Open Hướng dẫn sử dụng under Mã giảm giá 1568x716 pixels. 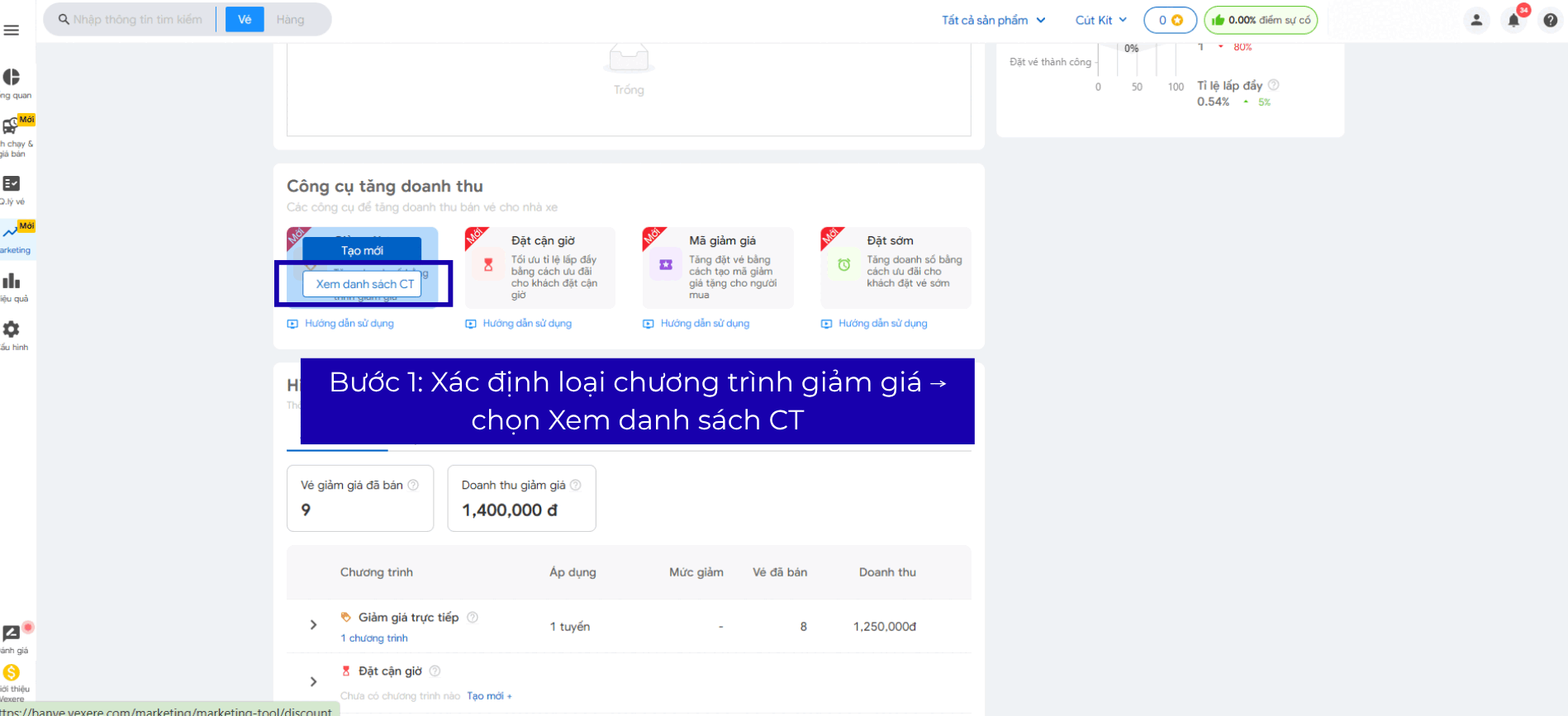(x=704, y=324)
